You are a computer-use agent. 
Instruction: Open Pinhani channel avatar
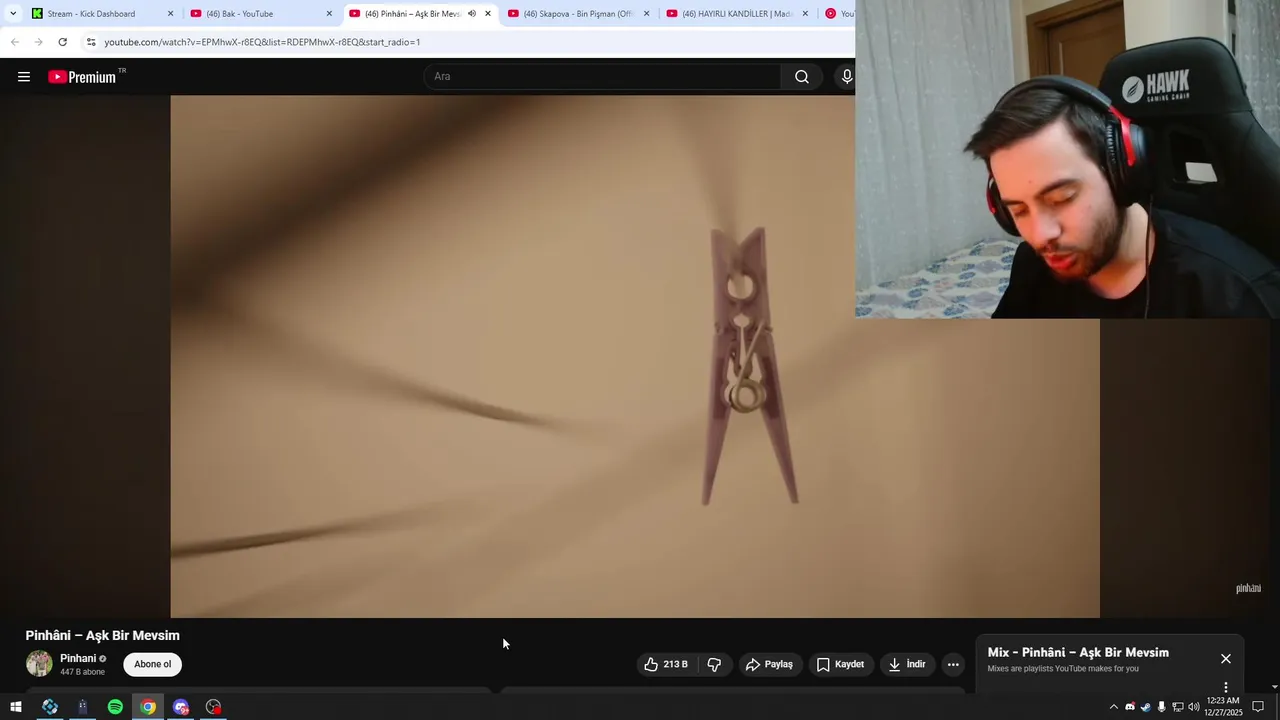(x=39, y=663)
